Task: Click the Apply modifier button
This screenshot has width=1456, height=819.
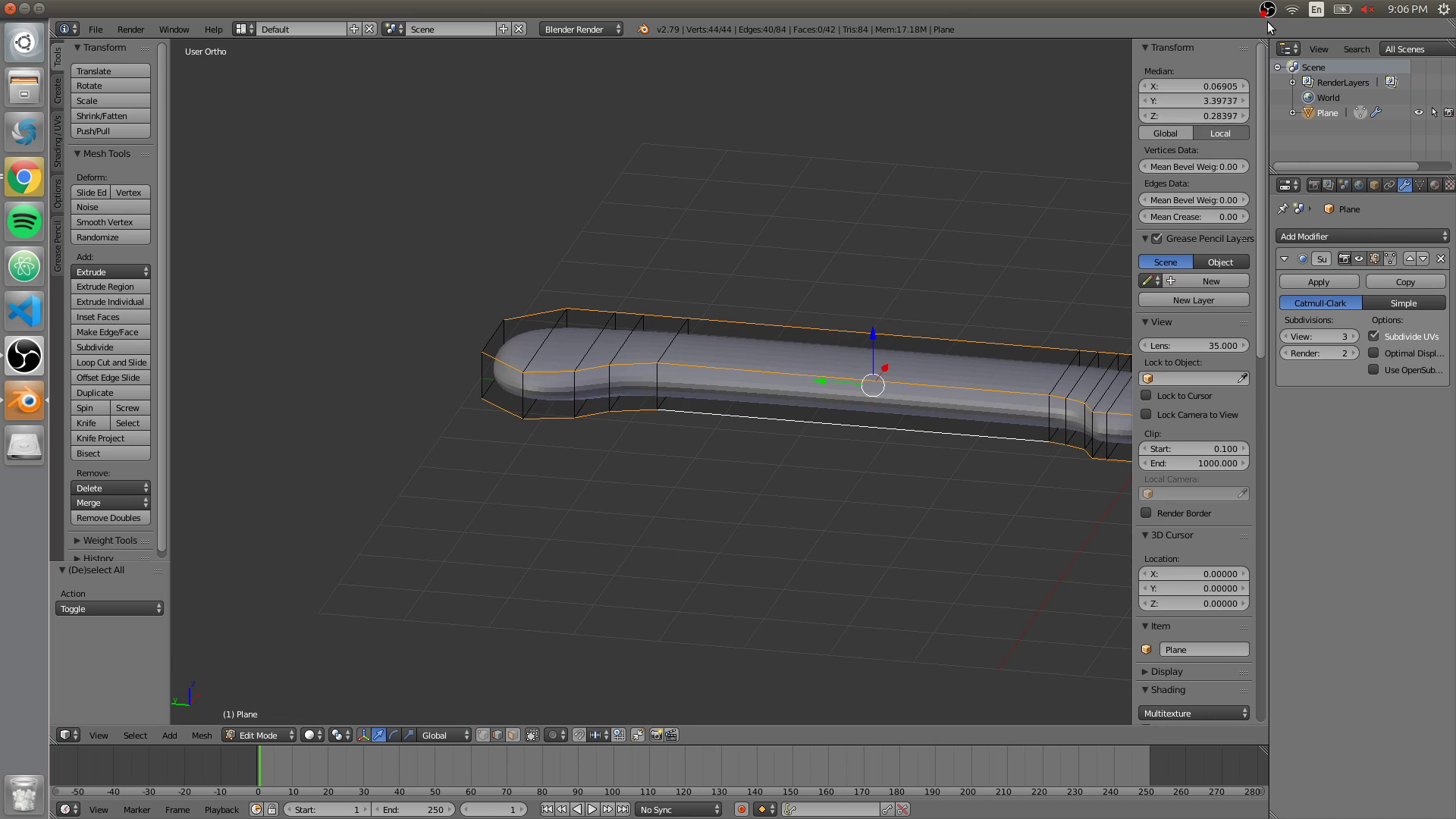Action: click(x=1319, y=281)
